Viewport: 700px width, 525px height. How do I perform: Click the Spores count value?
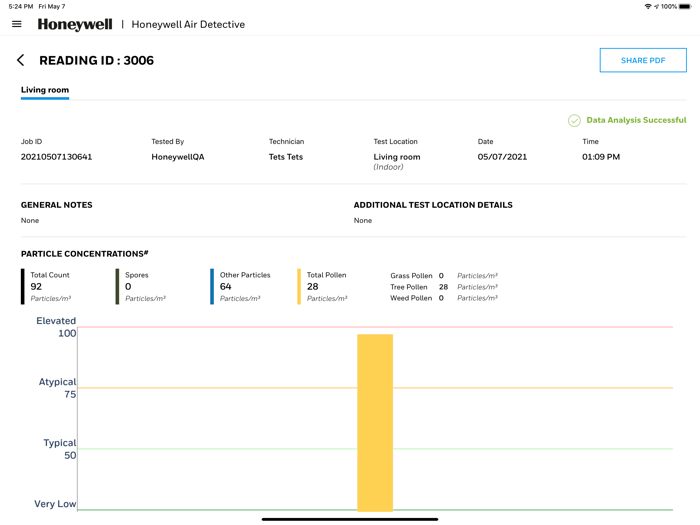click(128, 287)
